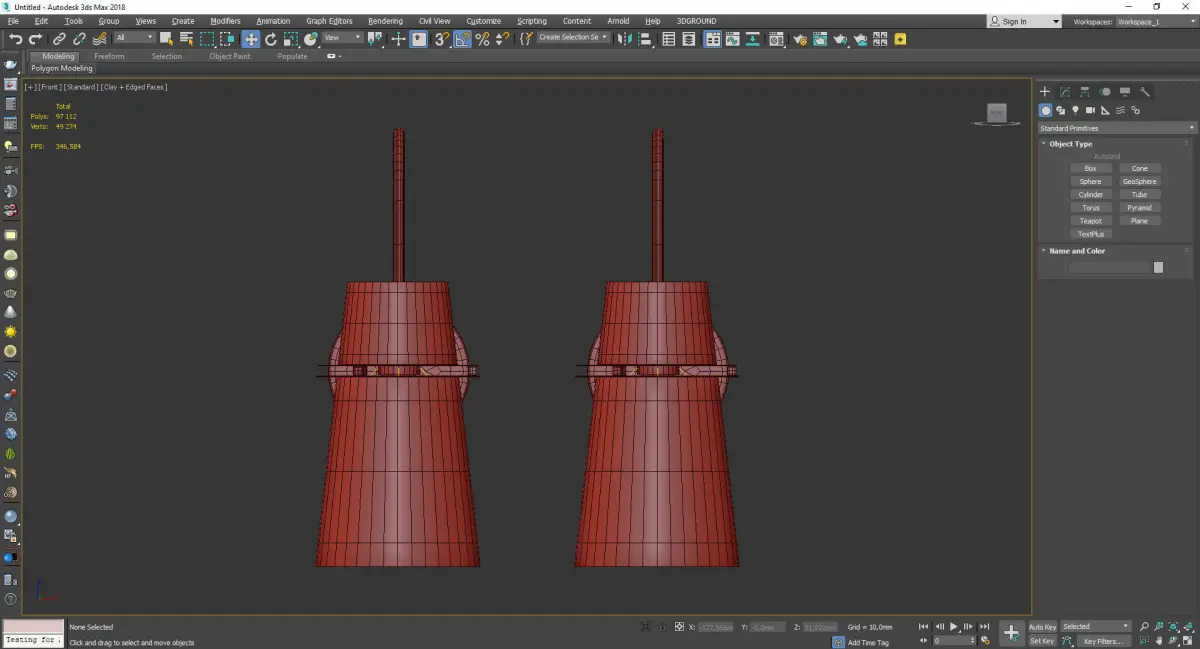Viewport: 1200px width, 649px height.
Task: Activate the Rotate tool
Action: 270,39
